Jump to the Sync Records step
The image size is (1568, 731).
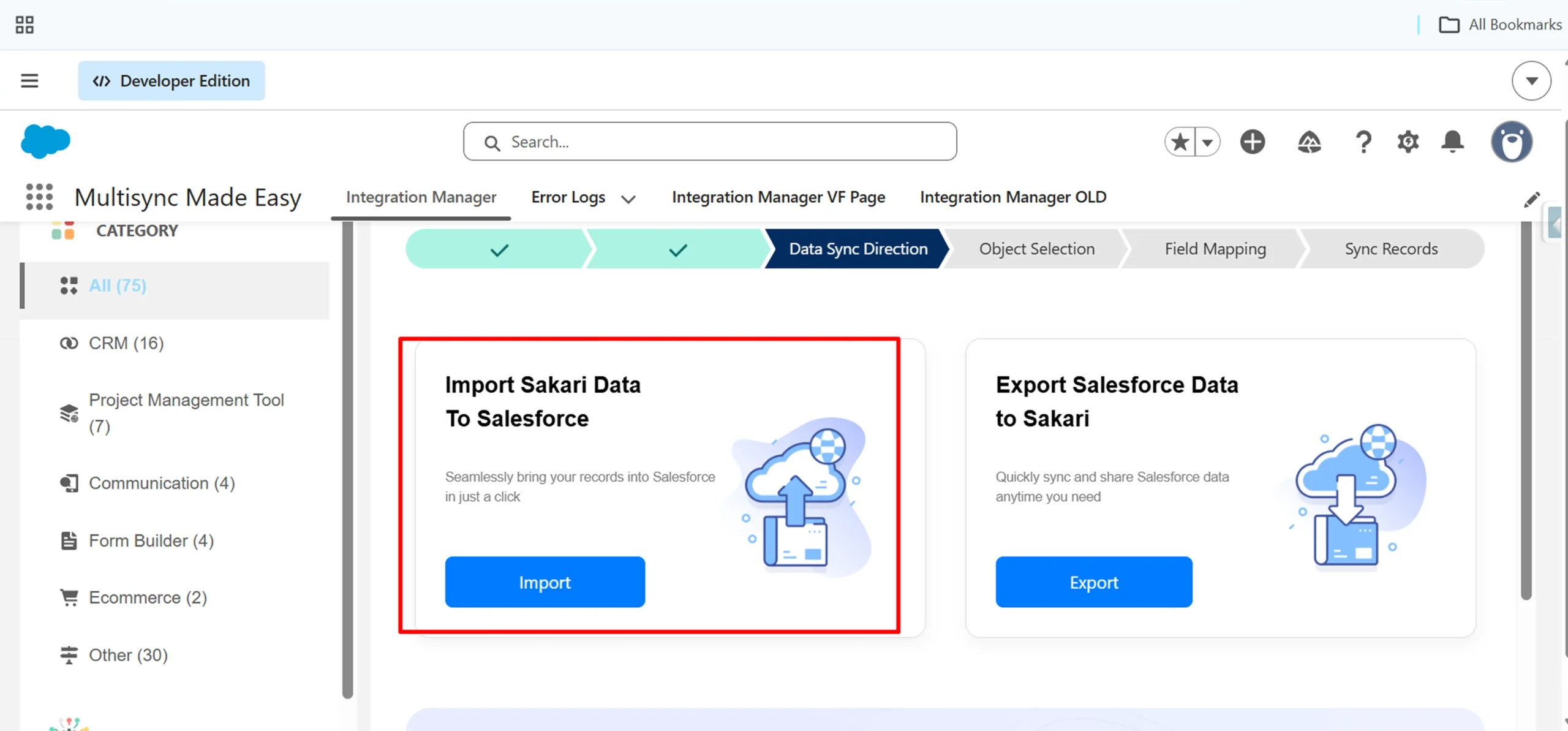(x=1391, y=249)
